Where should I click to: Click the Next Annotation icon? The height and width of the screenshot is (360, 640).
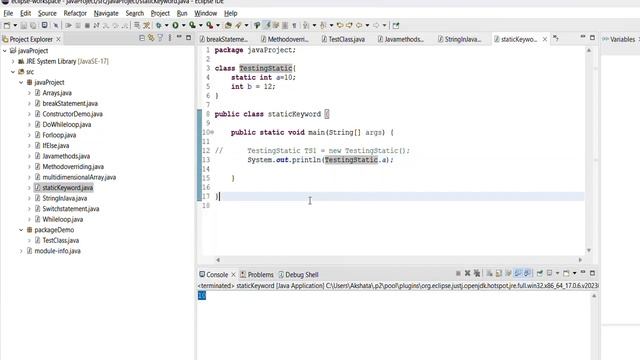306,25
